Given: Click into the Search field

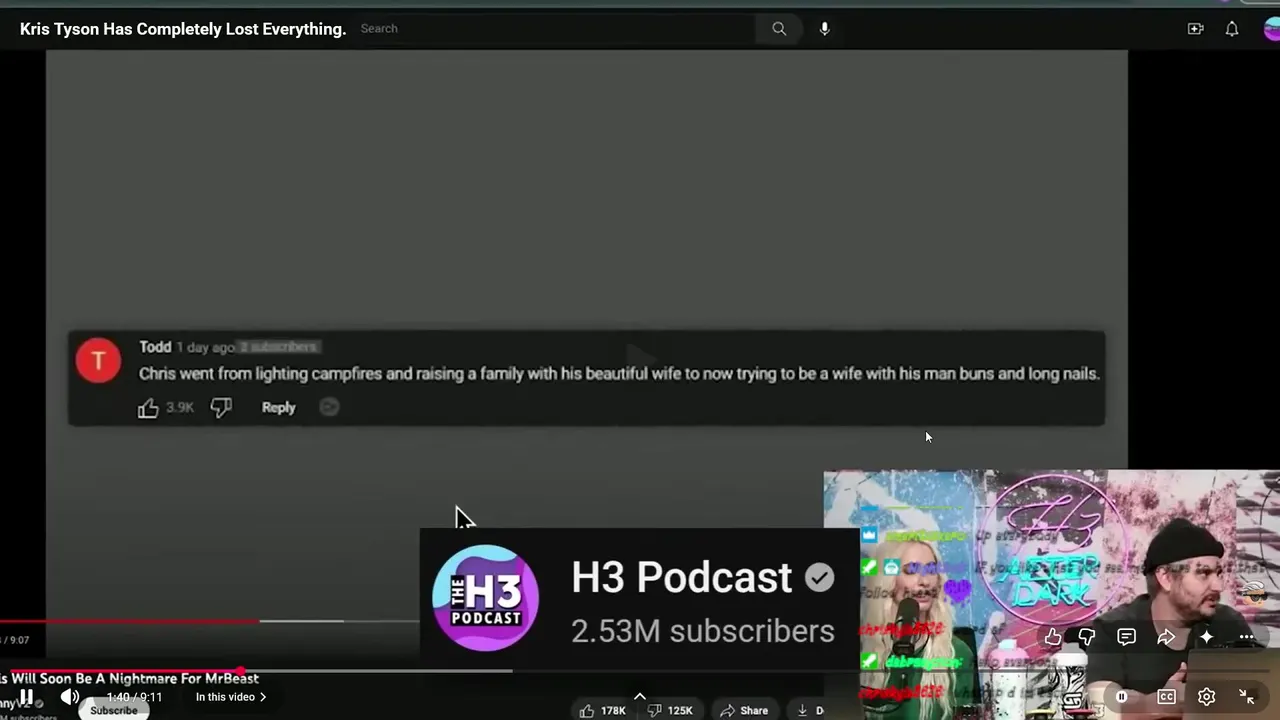Looking at the screenshot, I should click(x=555, y=29).
